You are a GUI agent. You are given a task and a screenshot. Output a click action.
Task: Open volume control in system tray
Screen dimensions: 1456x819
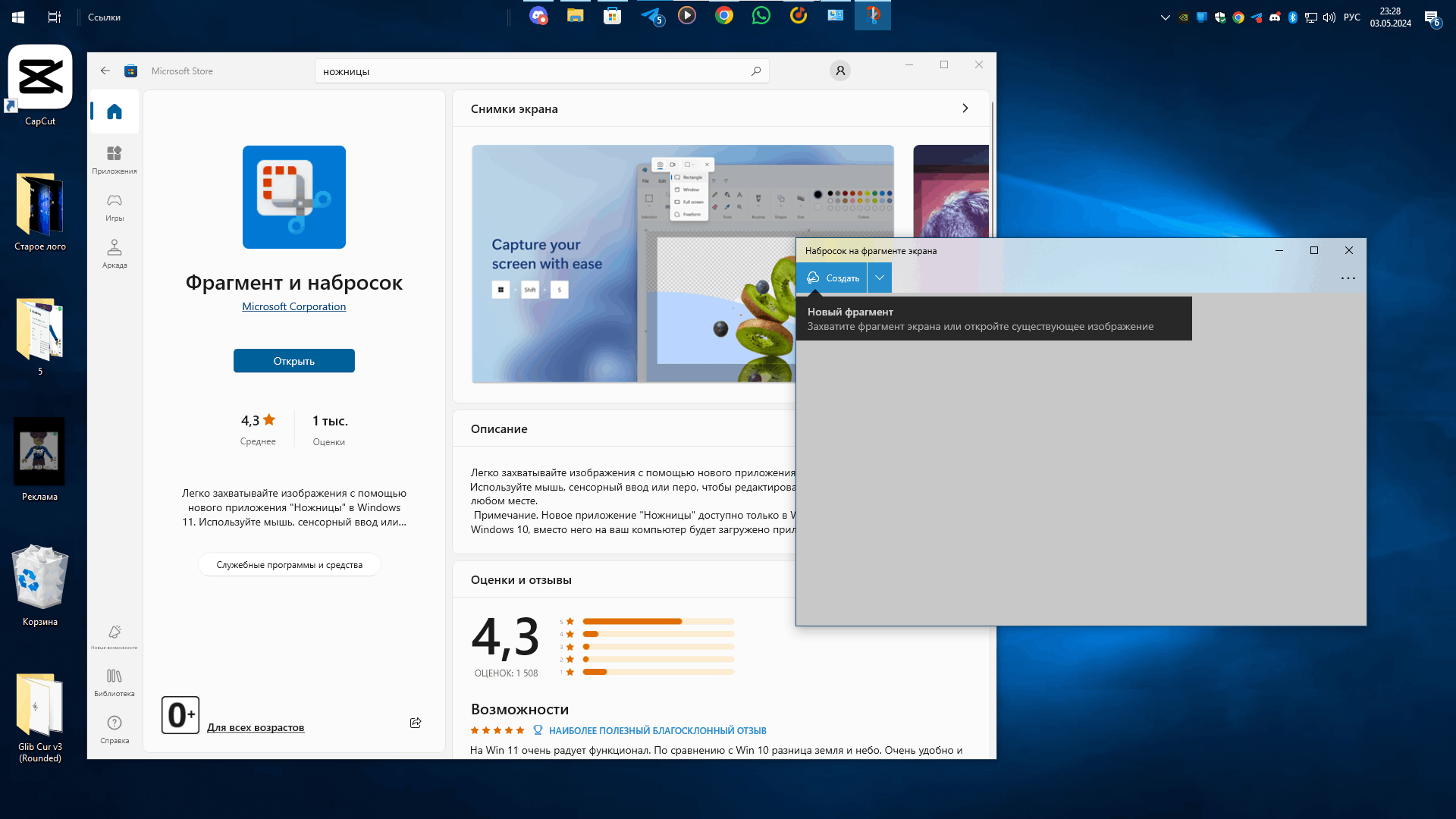(1329, 17)
